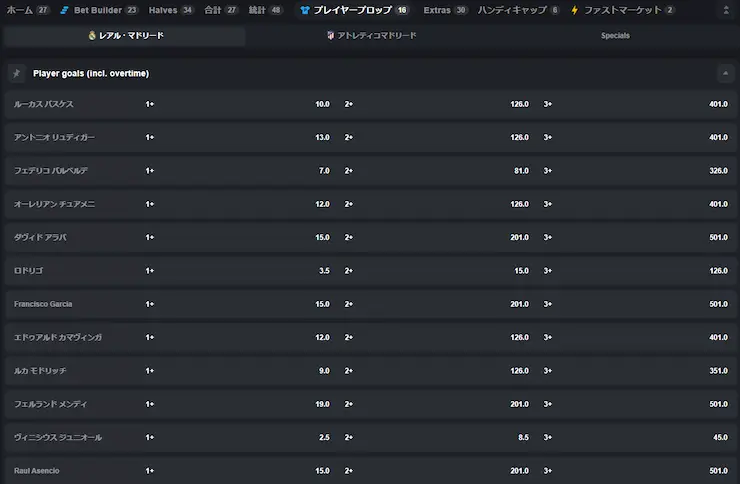Image resolution: width=740 pixels, height=484 pixels.
Task: Collapse the Player goals section
Action: click(x=725, y=74)
